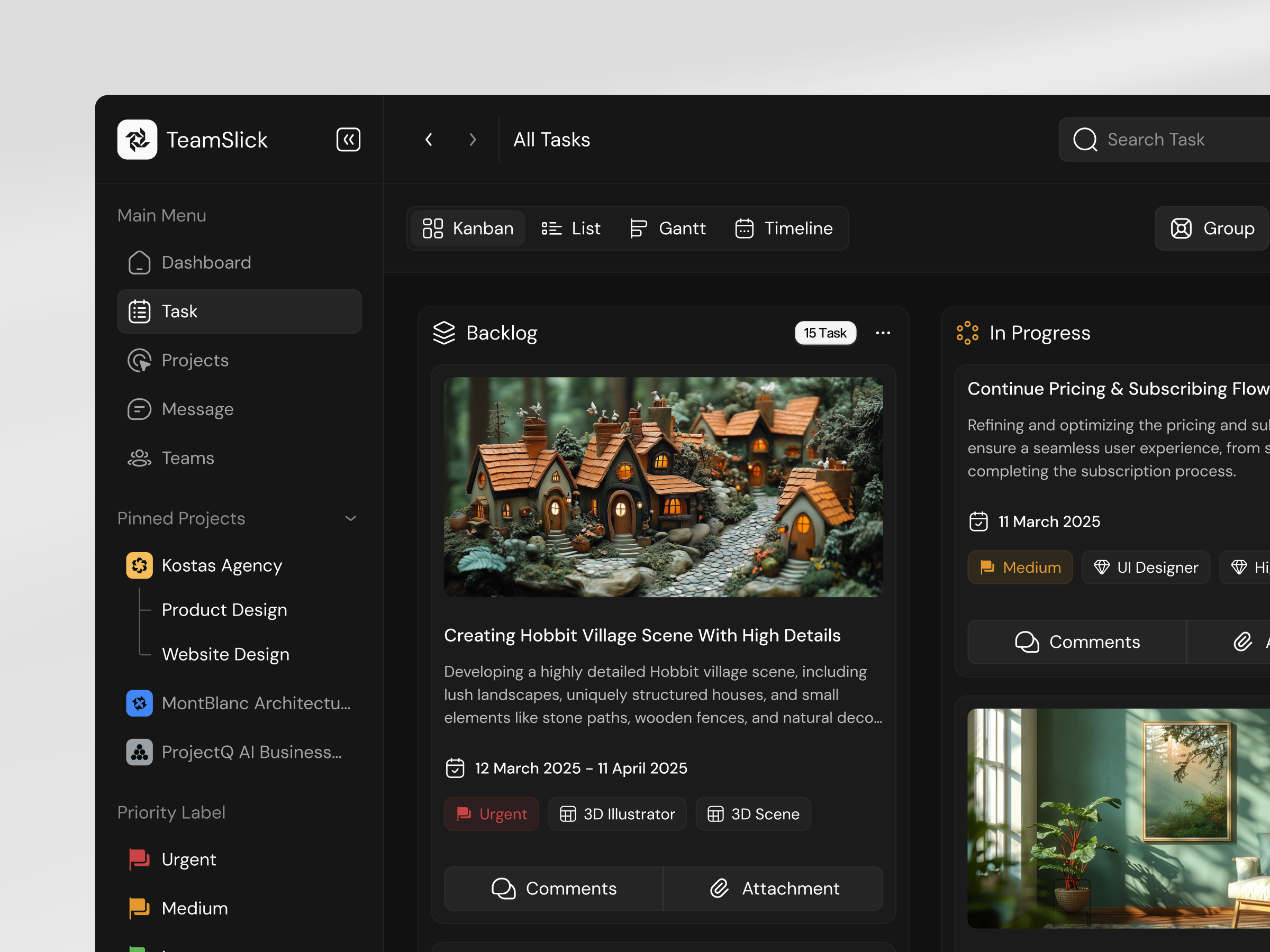The height and width of the screenshot is (952, 1270).
Task: Click the Search Task input field
Action: [1164, 140]
